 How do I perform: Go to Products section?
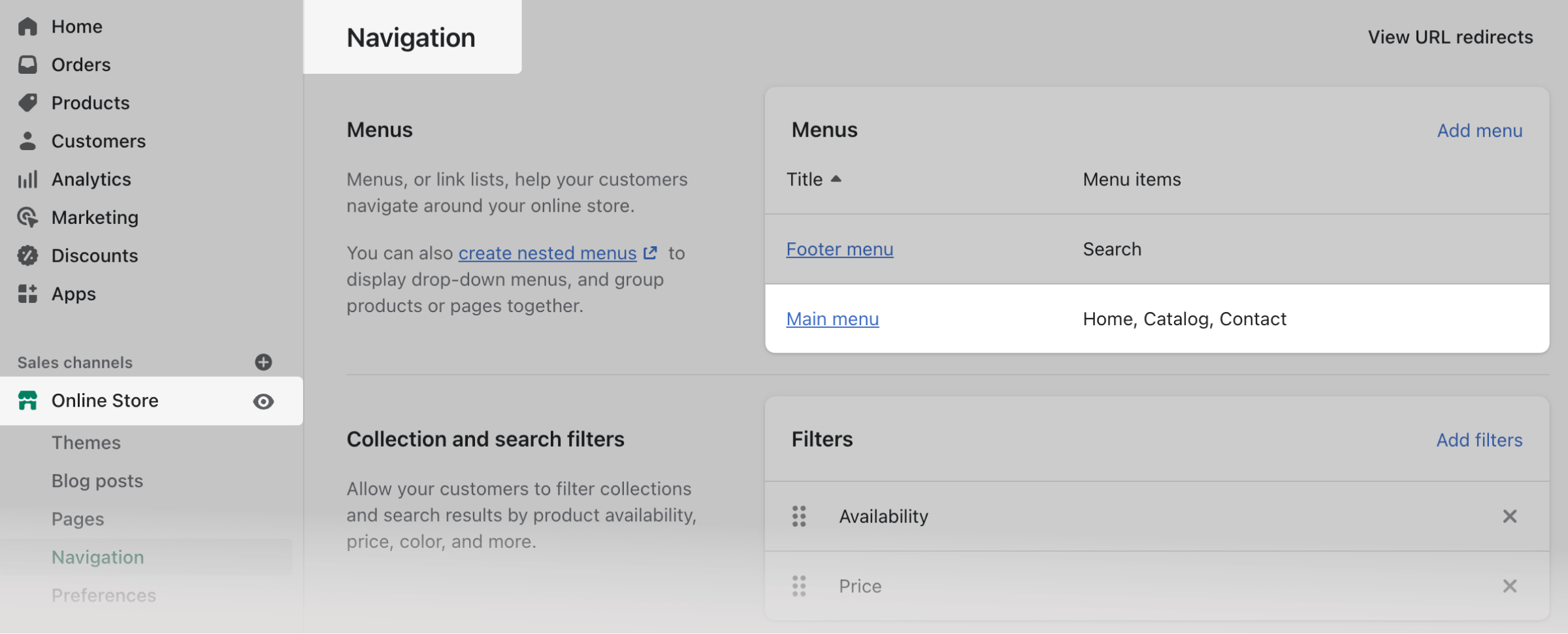(x=91, y=103)
